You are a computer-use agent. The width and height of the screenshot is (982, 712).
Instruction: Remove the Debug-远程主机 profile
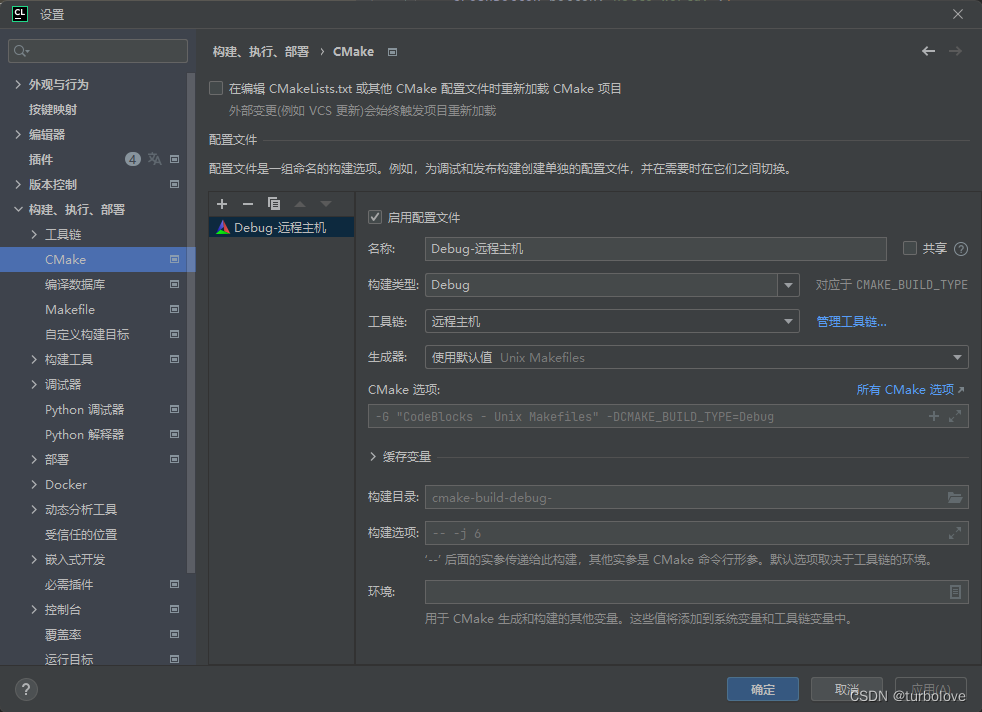[x=247, y=204]
